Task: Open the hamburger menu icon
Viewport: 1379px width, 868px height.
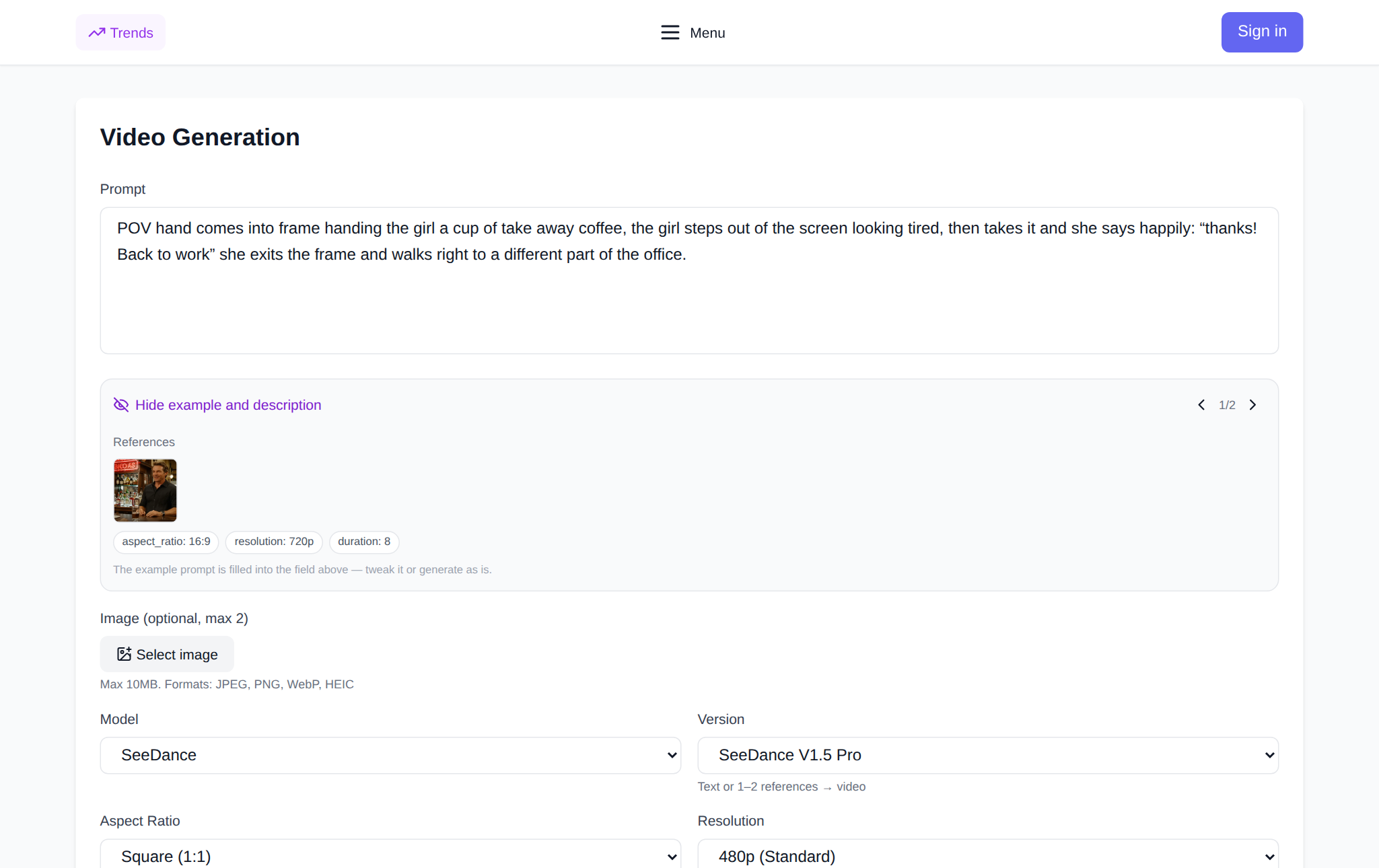Action: pos(670,32)
